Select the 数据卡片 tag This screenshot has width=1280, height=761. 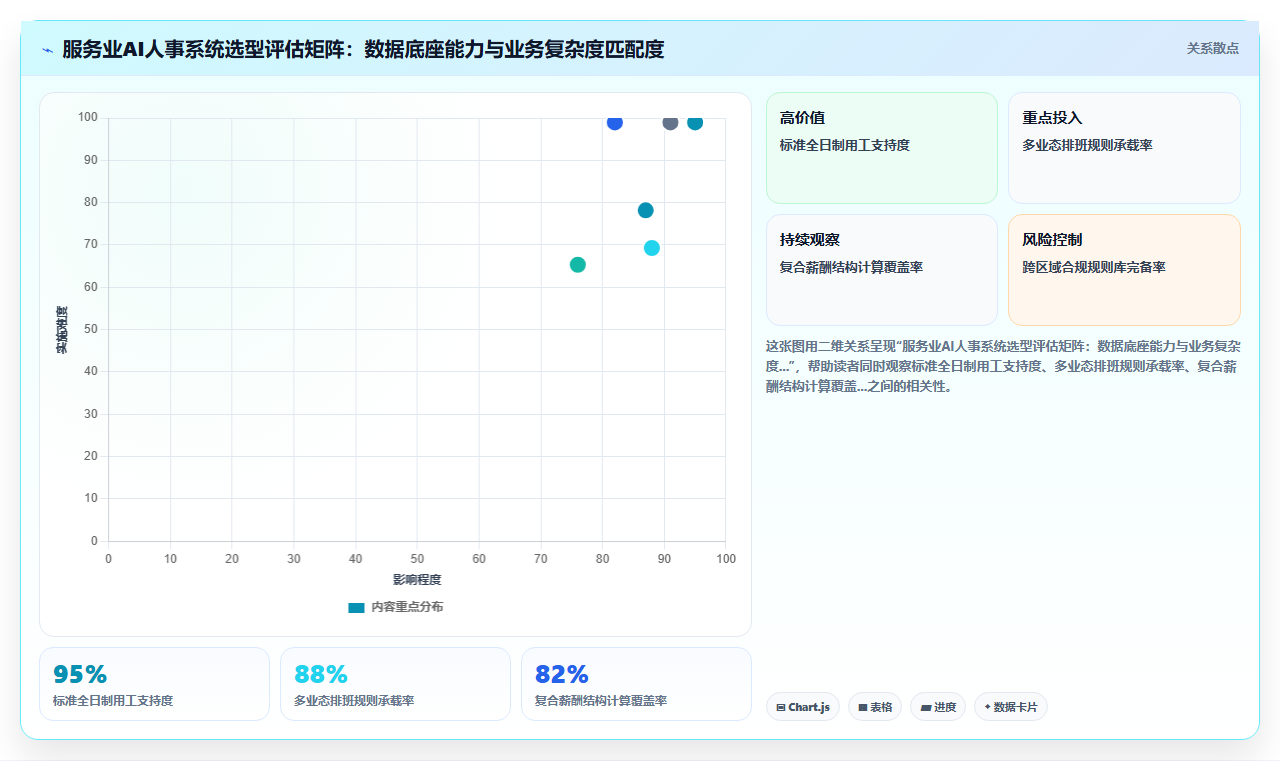coord(1011,707)
